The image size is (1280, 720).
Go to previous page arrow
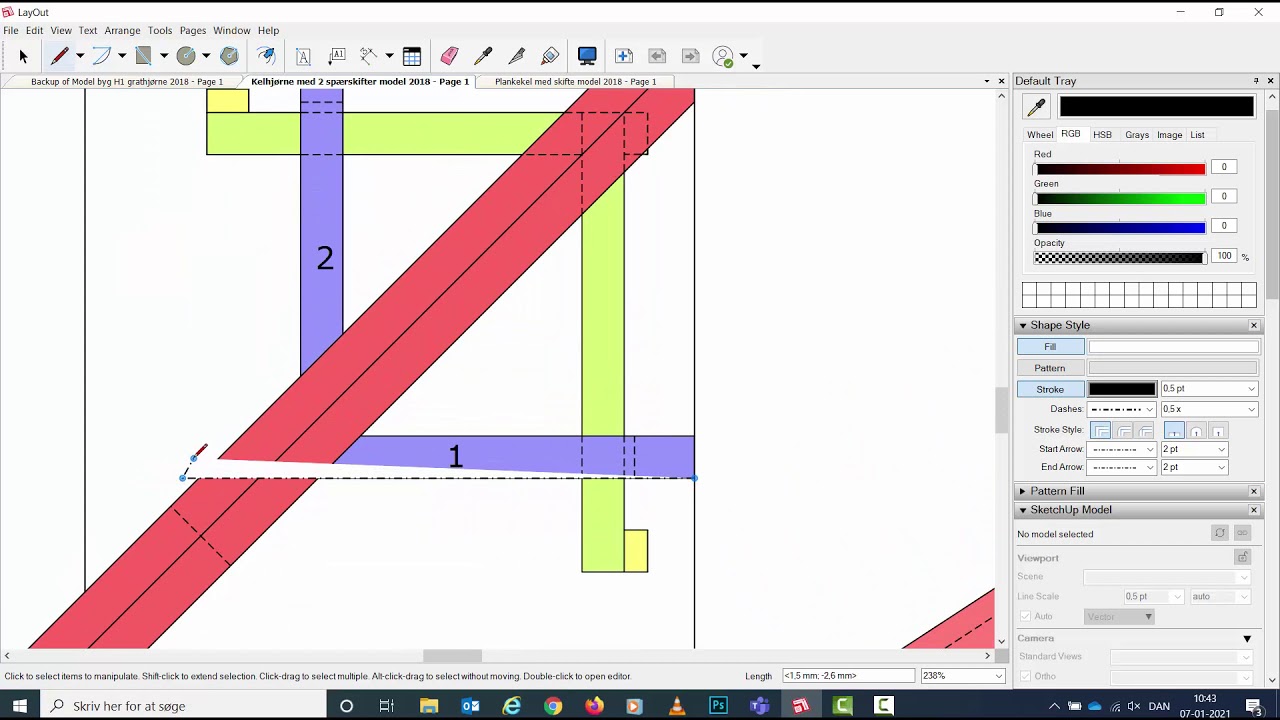(657, 57)
